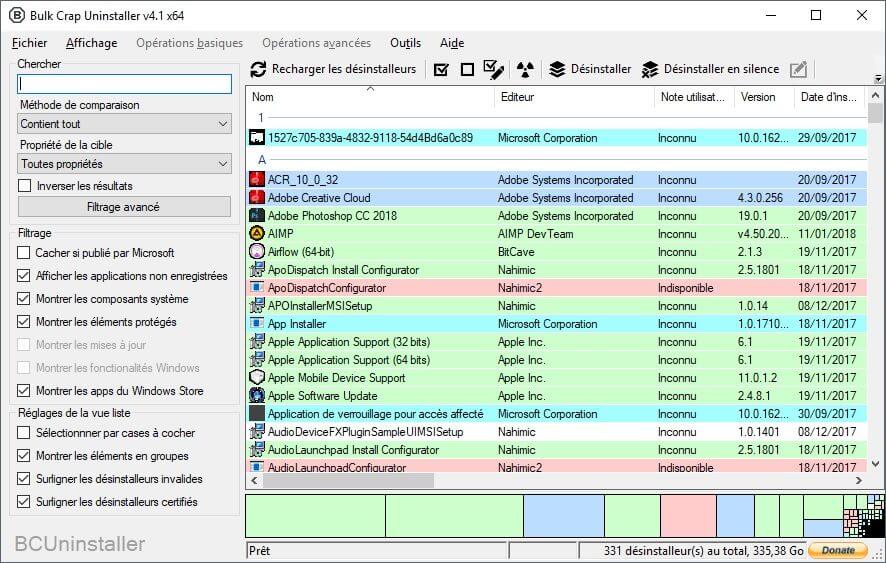
Task: Open the Affichage menu
Action: (x=92, y=43)
